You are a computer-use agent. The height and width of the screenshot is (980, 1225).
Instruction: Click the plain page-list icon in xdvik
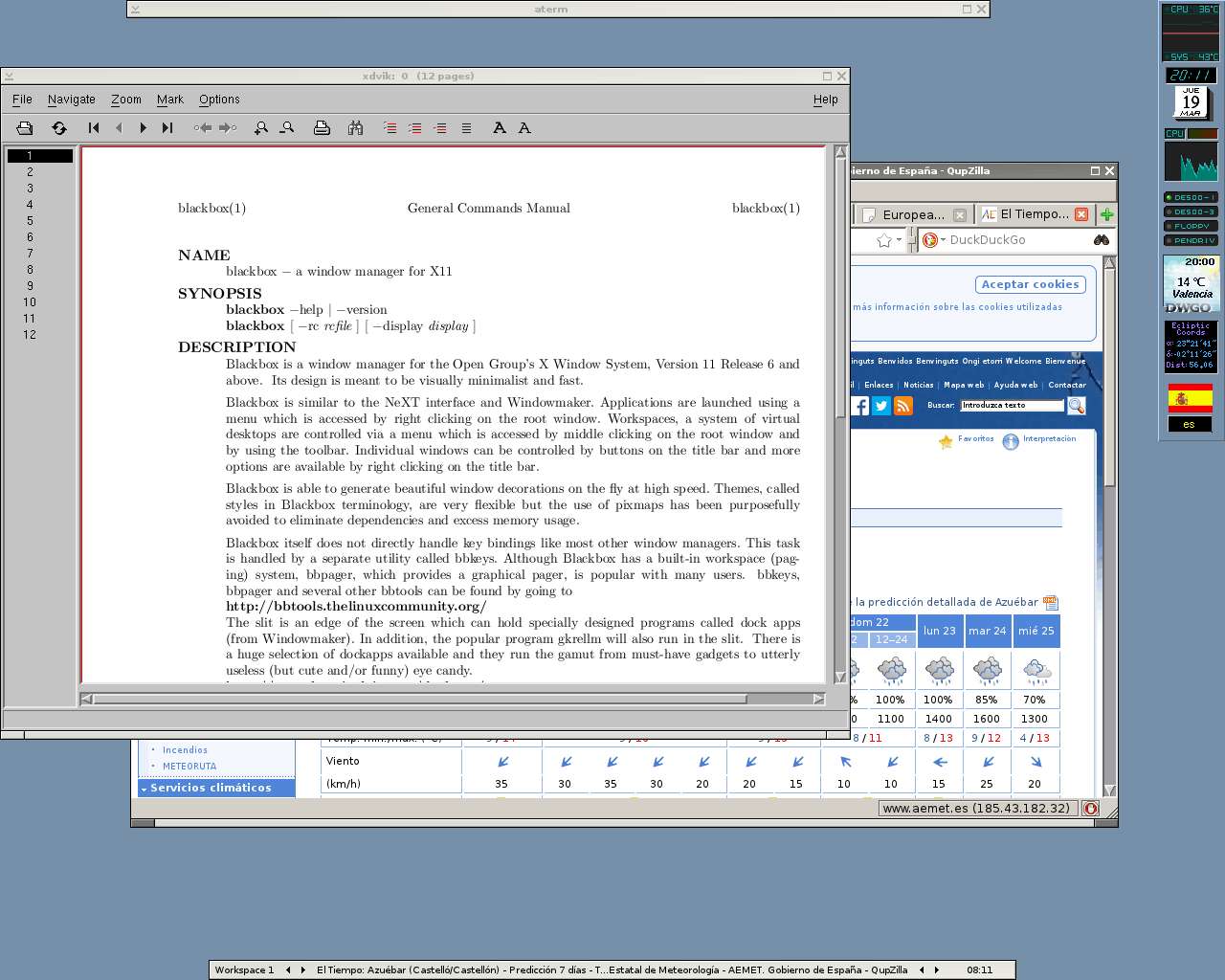click(466, 127)
